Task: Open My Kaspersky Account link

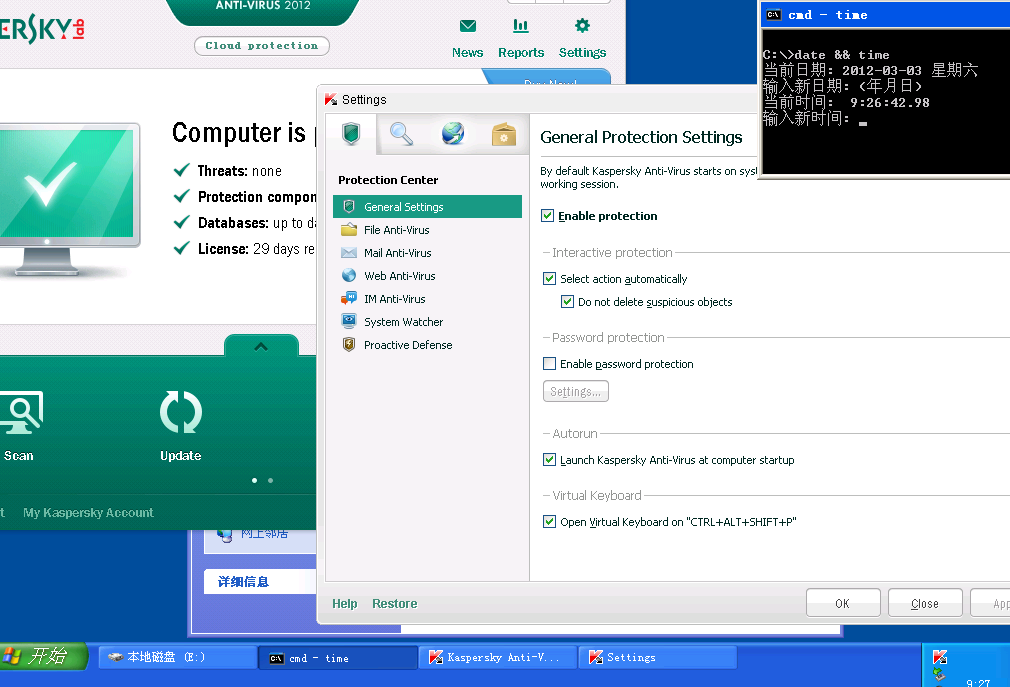Action: click(x=88, y=513)
